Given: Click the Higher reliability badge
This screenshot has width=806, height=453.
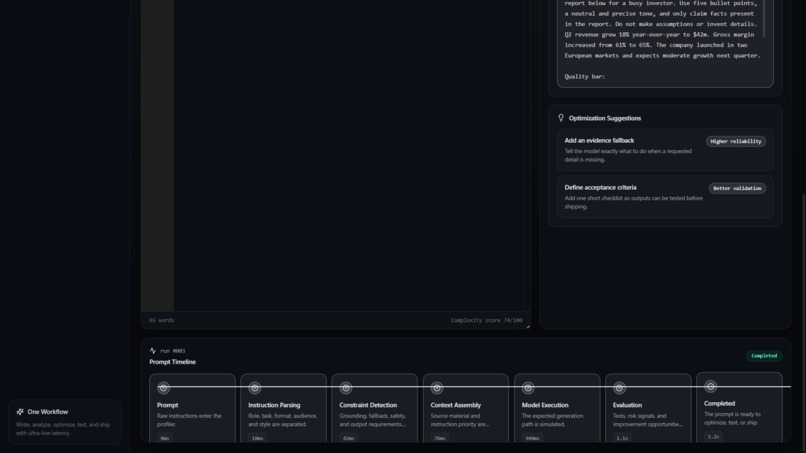Looking at the screenshot, I should [736, 141].
